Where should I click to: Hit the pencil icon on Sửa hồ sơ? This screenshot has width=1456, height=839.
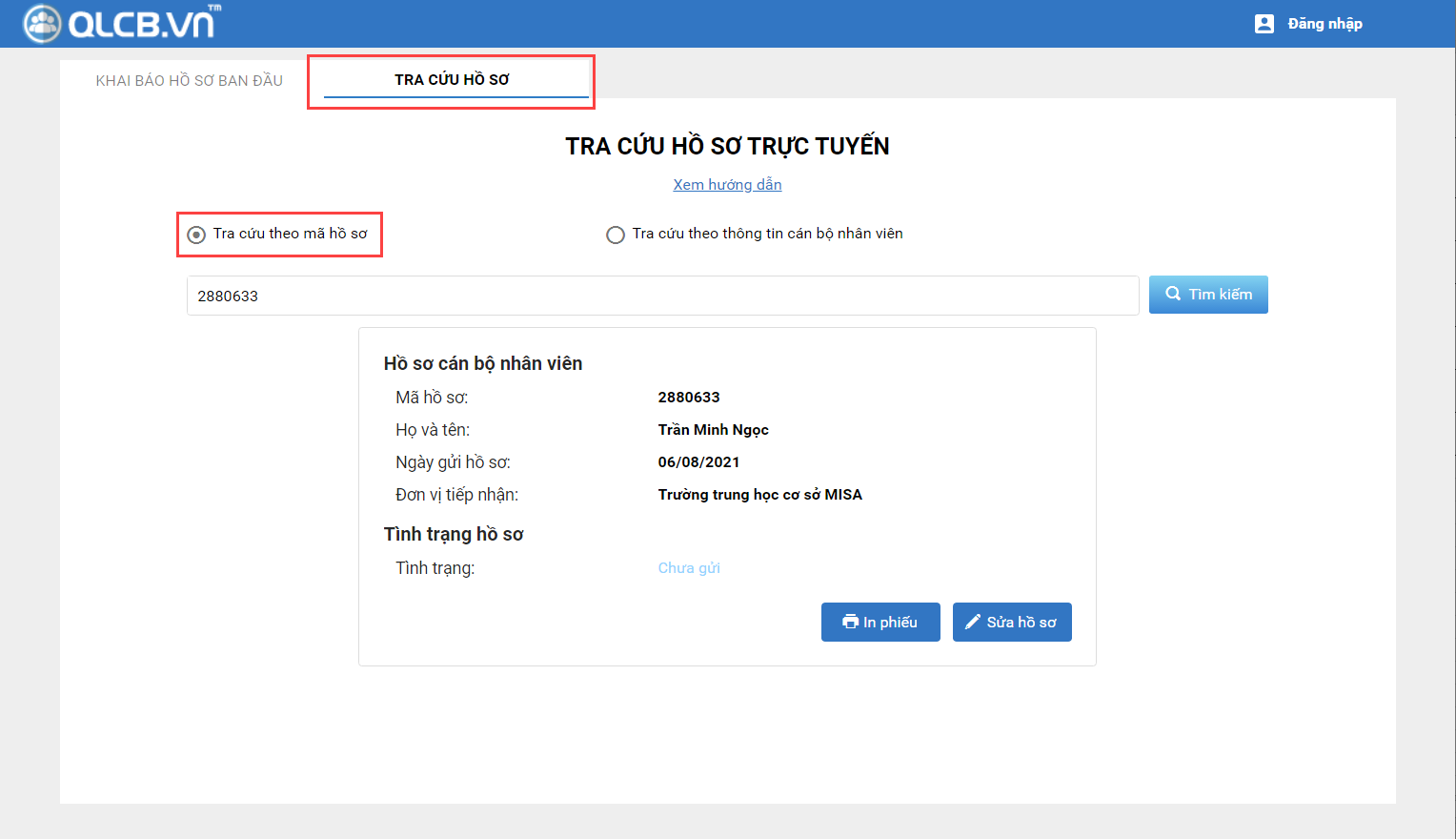coord(973,622)
